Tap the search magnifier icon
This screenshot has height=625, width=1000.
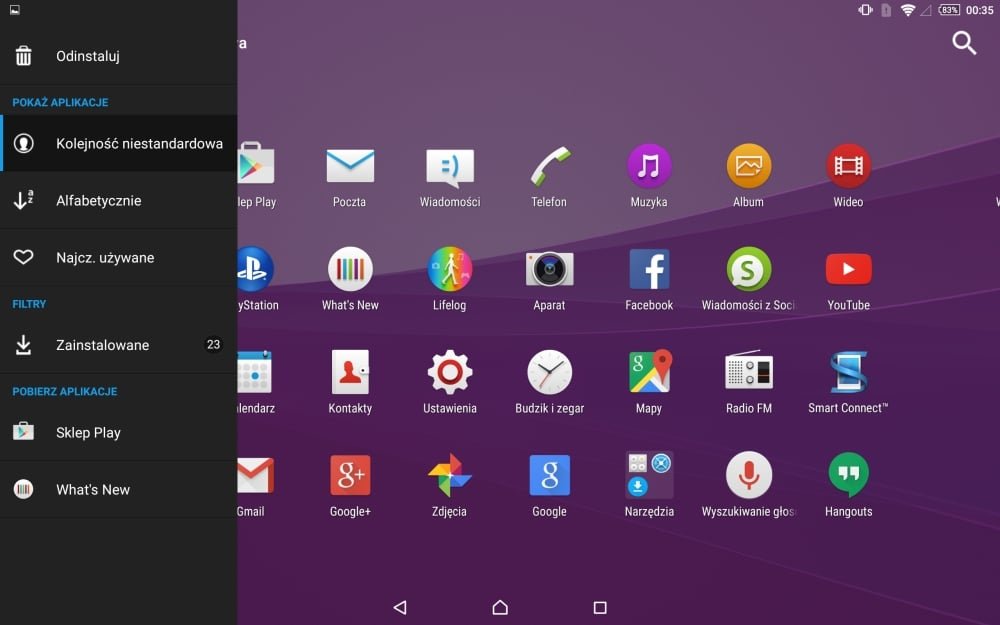click(x=964, y=43)
